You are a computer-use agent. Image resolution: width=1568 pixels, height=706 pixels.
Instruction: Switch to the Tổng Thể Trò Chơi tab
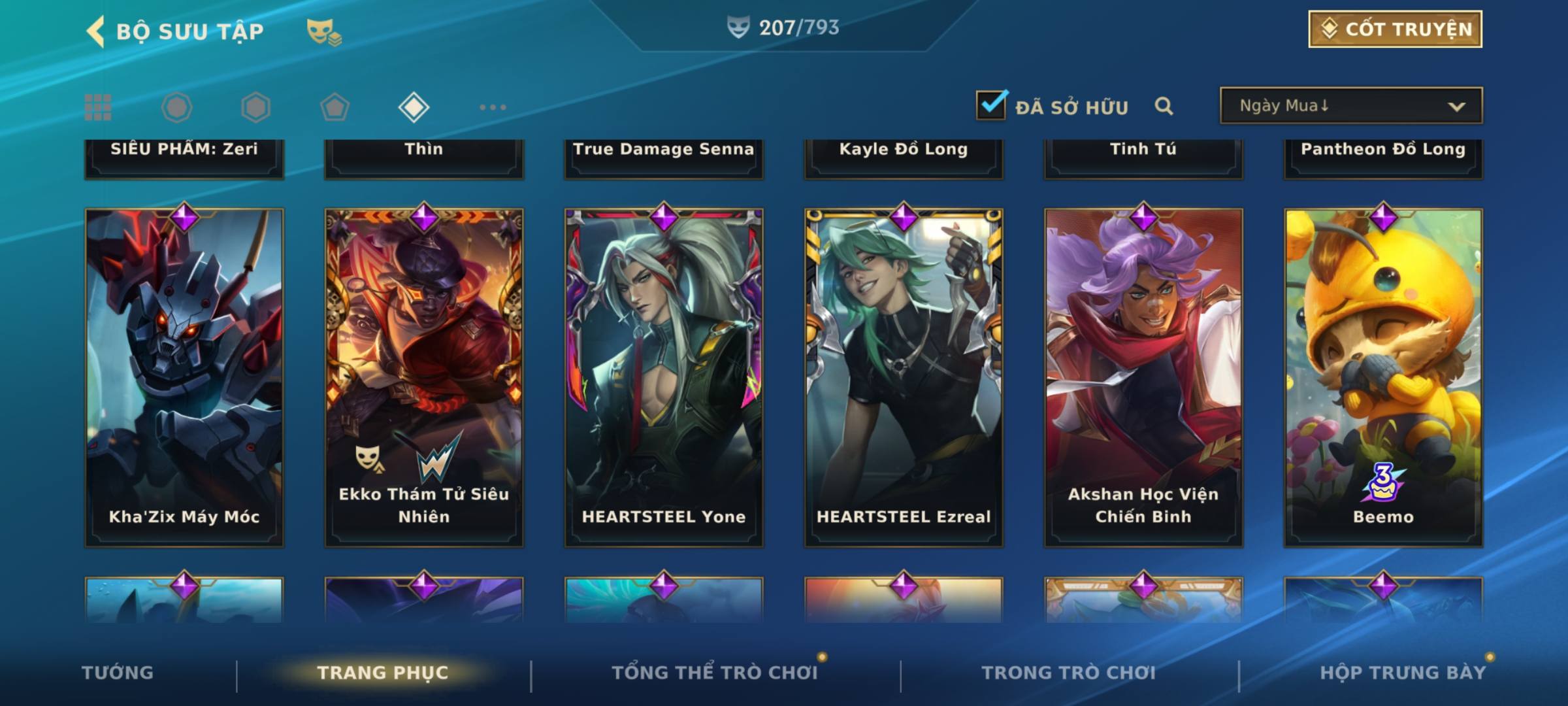point(714,673)
